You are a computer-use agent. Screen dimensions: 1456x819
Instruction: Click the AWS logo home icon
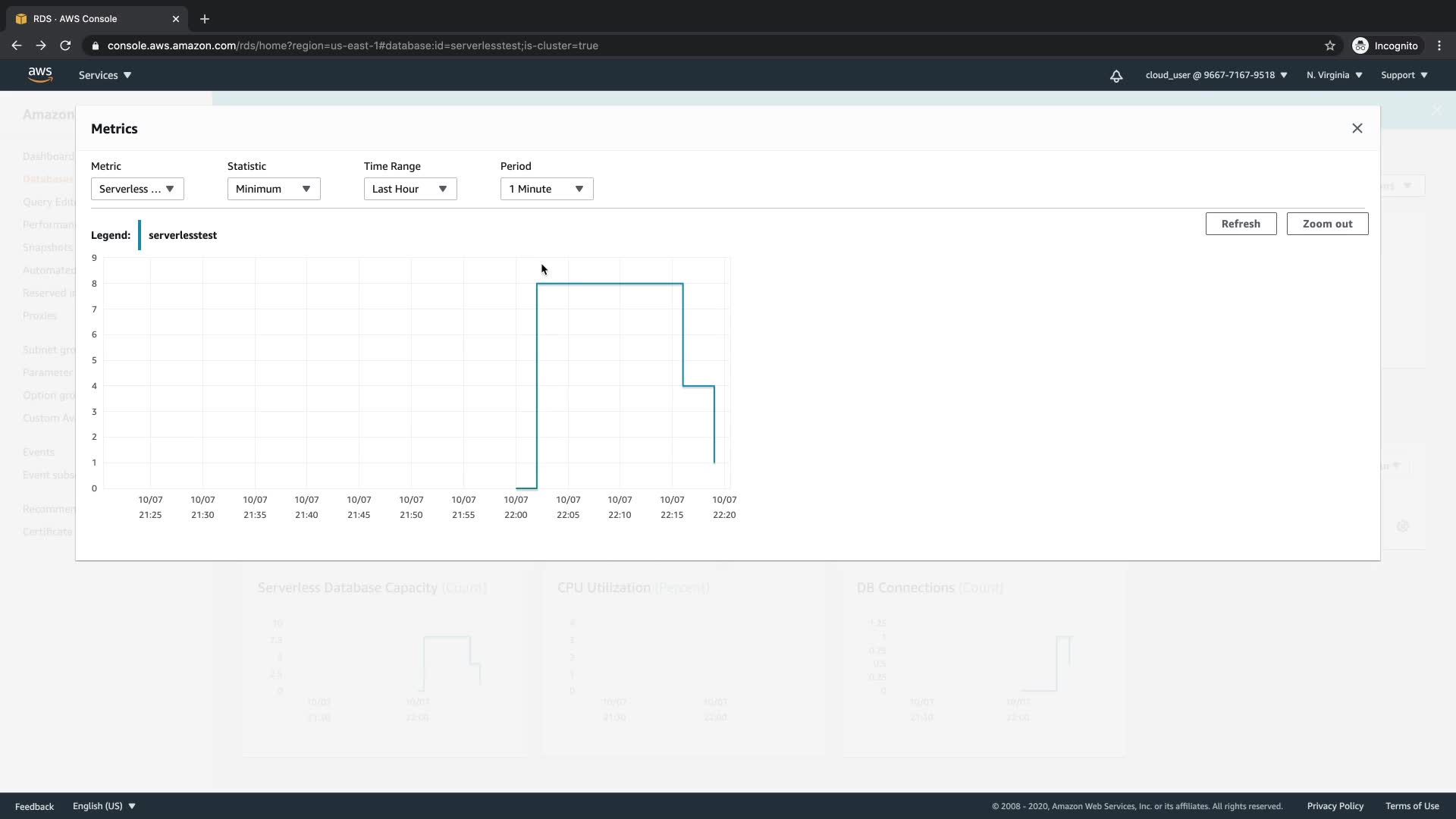[39, 74]
